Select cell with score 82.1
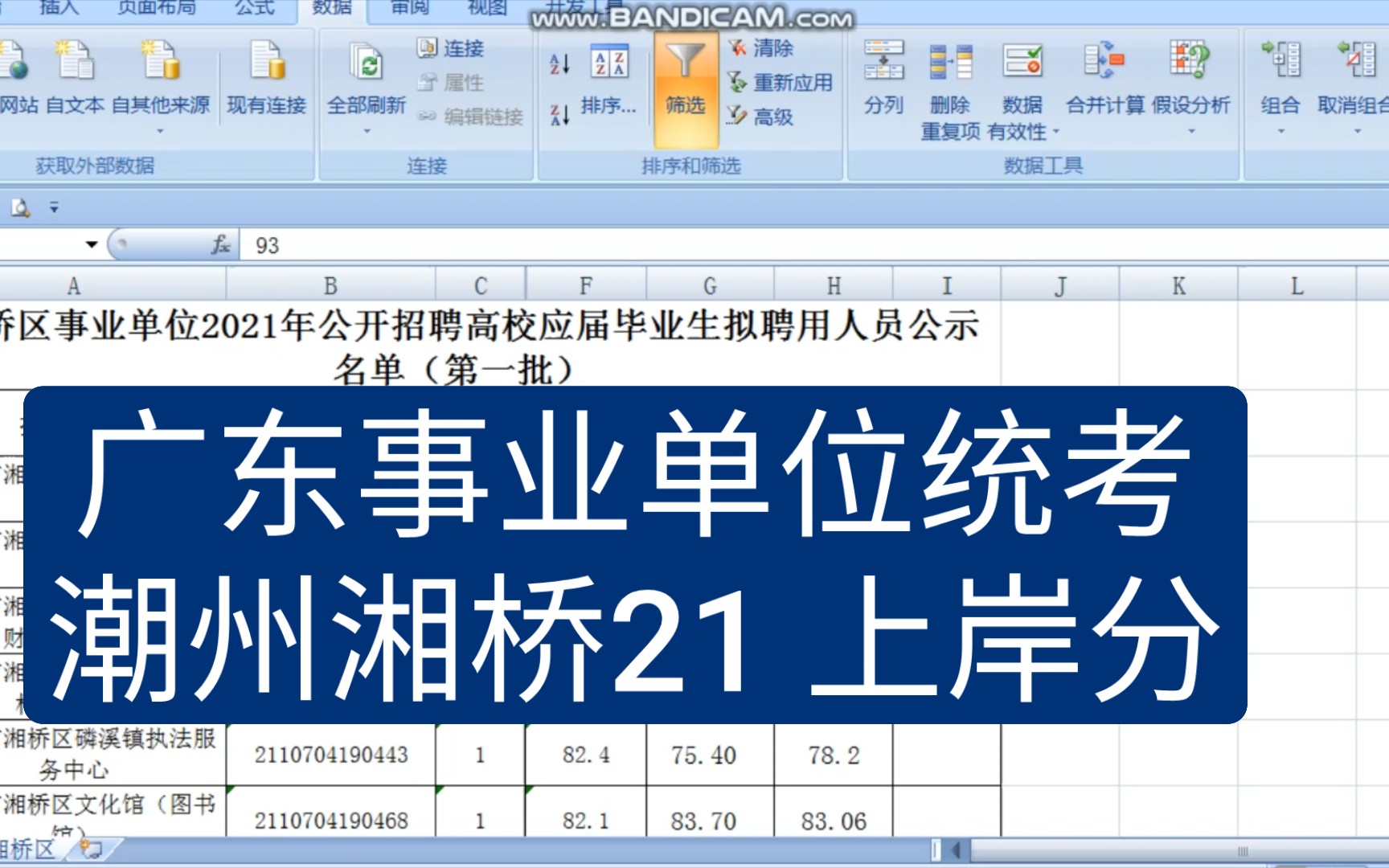 click(586, 813)
